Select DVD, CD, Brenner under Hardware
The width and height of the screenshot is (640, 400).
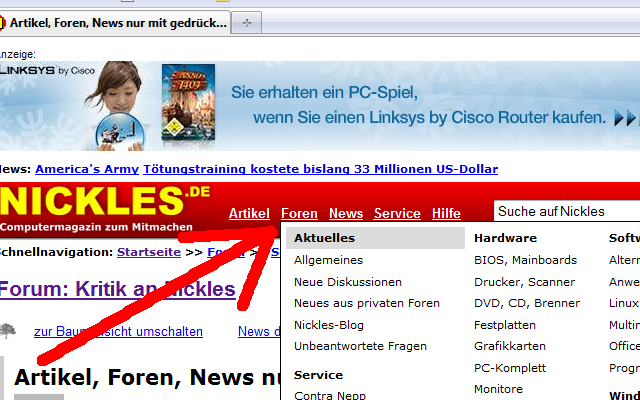pyautogui.click(x=527, y=303)
